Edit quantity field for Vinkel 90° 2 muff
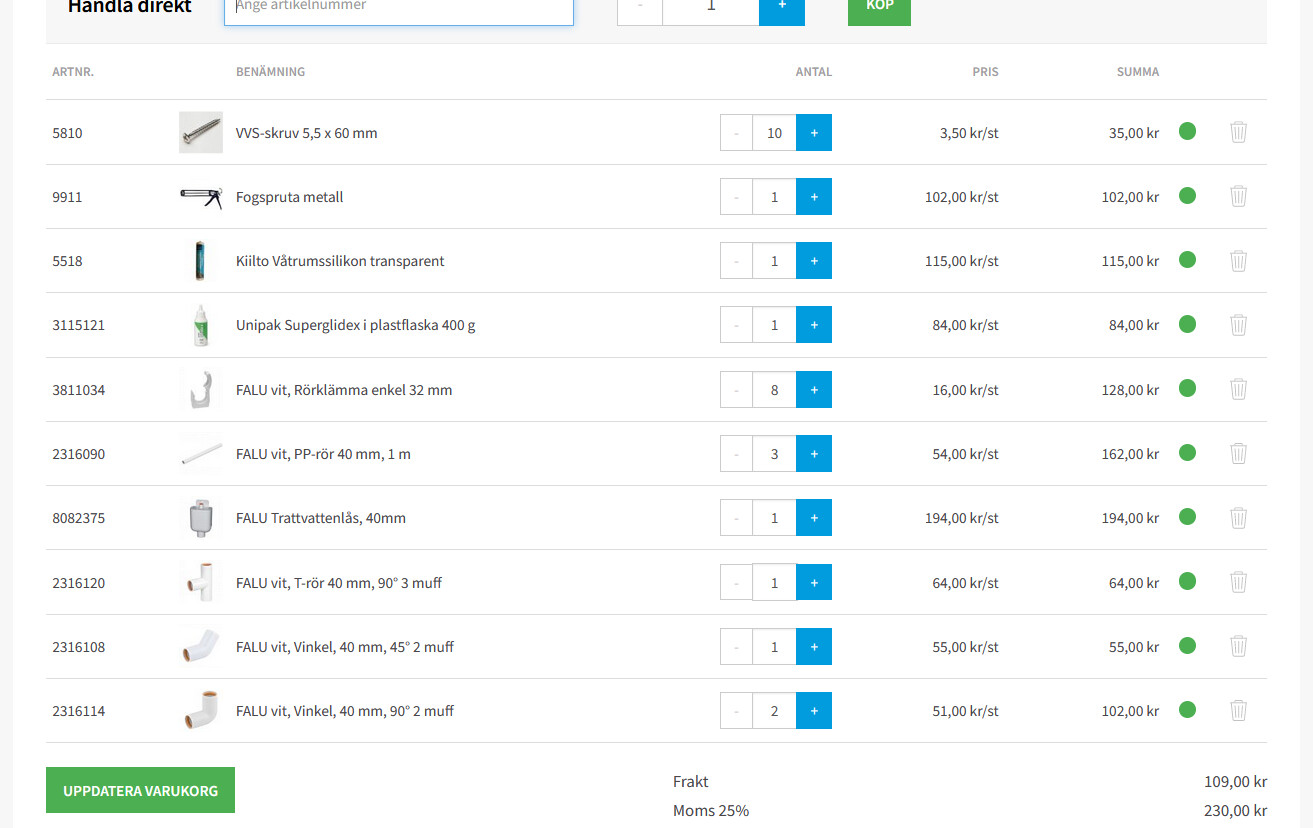 (774, 711)
